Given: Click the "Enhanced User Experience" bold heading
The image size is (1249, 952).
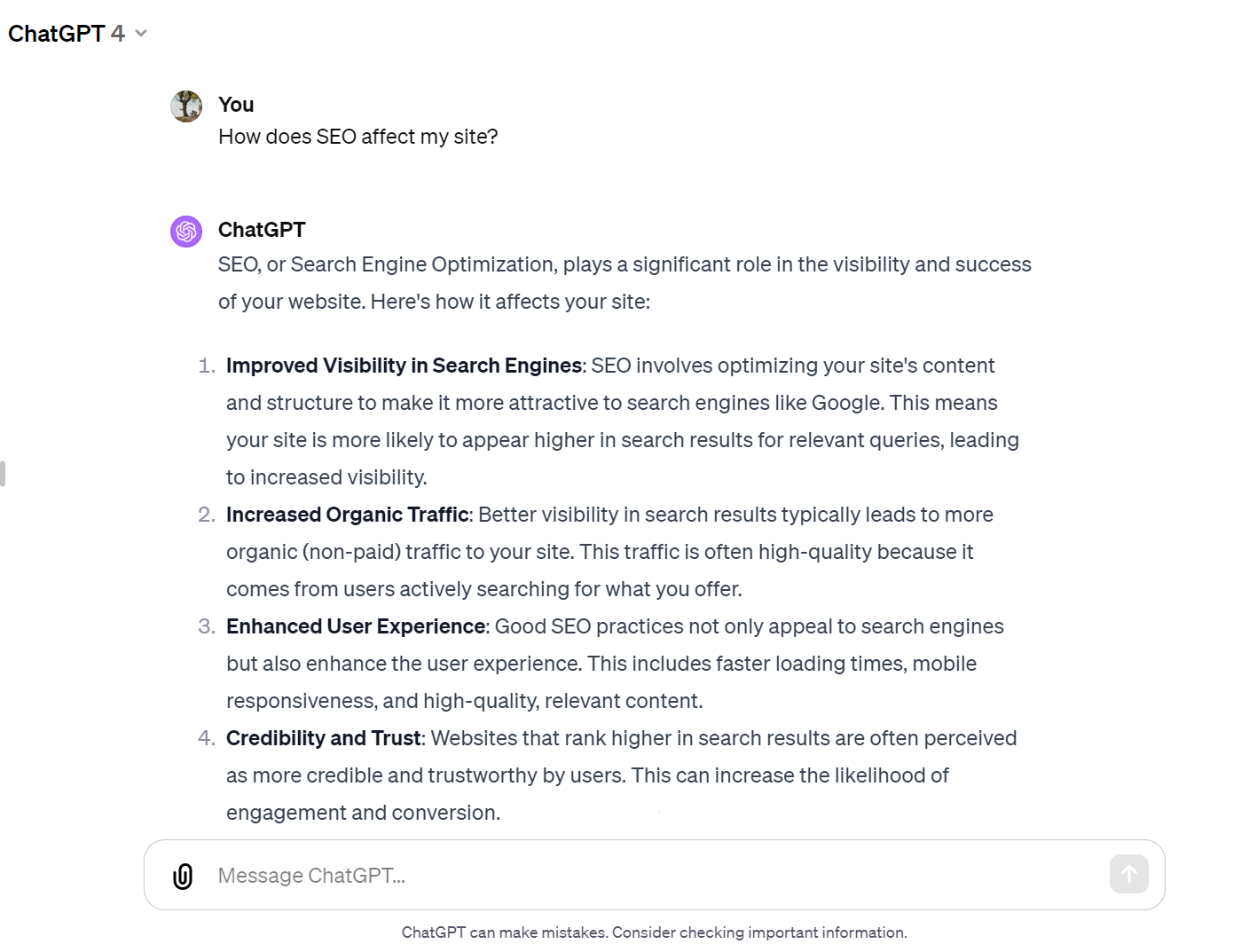Looking at the screenshot, I should tap(356, 626).
